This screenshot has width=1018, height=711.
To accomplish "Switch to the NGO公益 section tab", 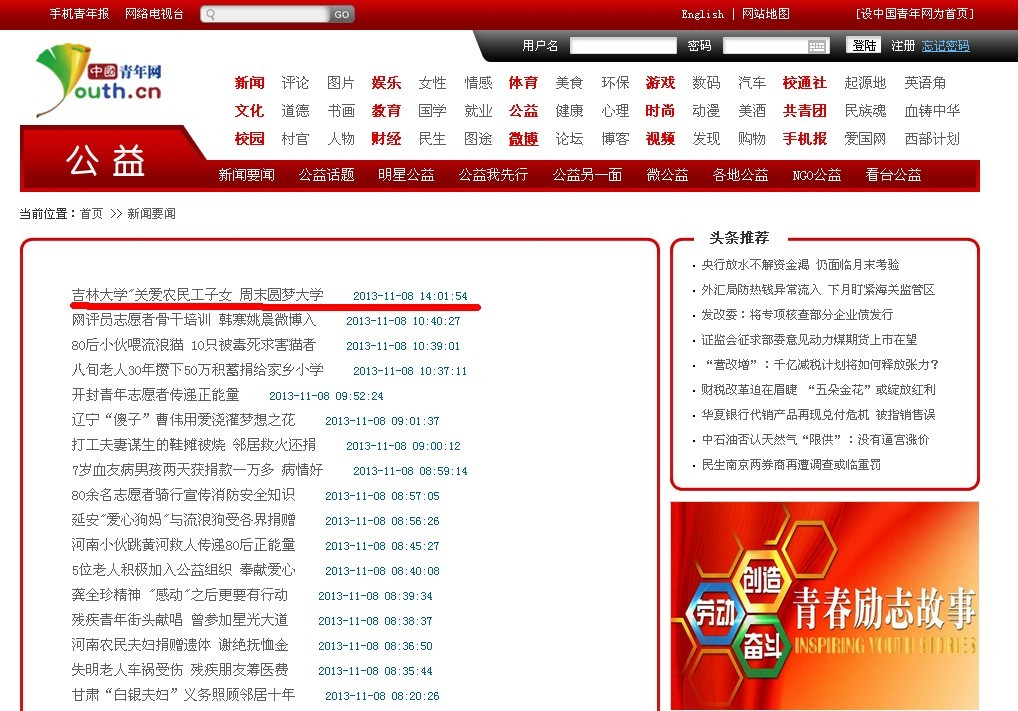I will tap(816, 175).
